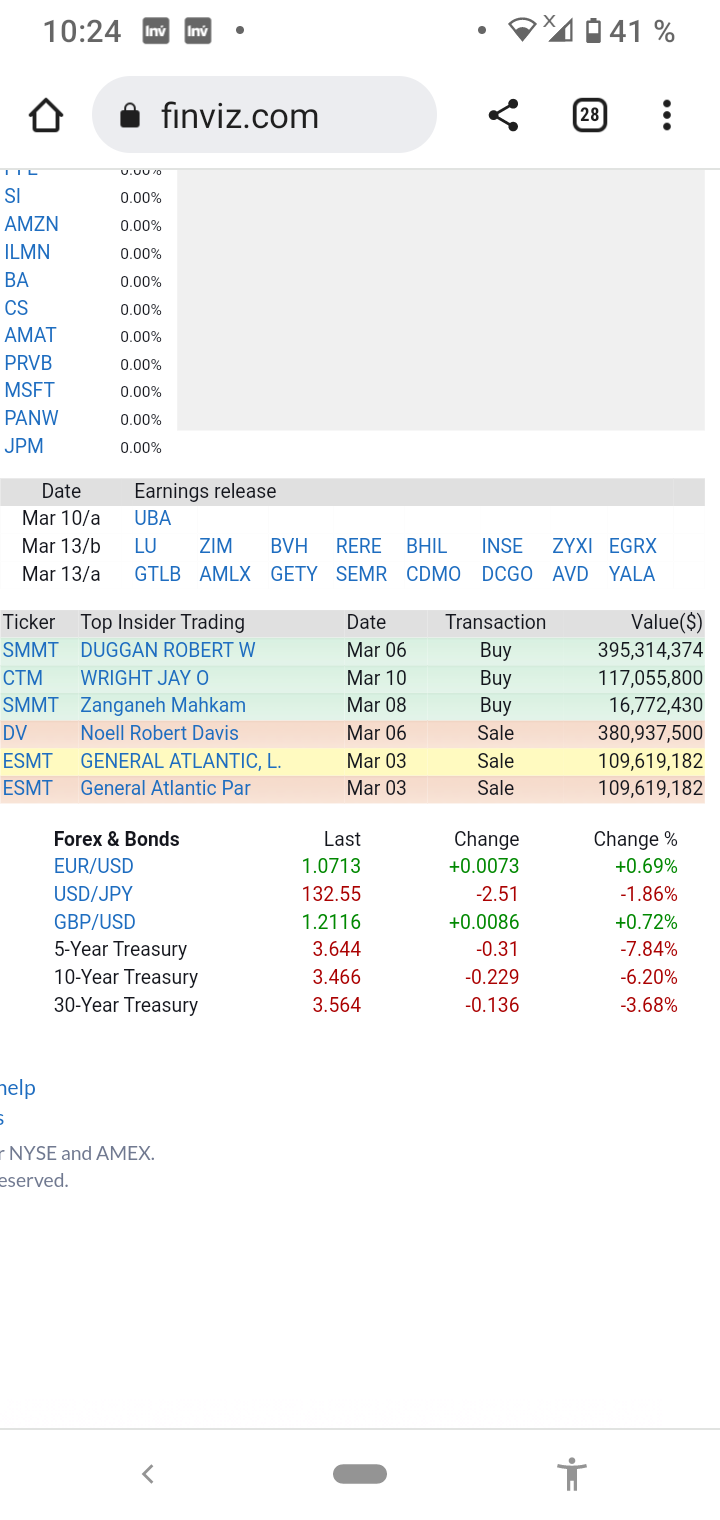This screenshot has width=720, height=1520.
Task: Tap the home pill in the navigation bar
Action: click(x=360, y=1474)
